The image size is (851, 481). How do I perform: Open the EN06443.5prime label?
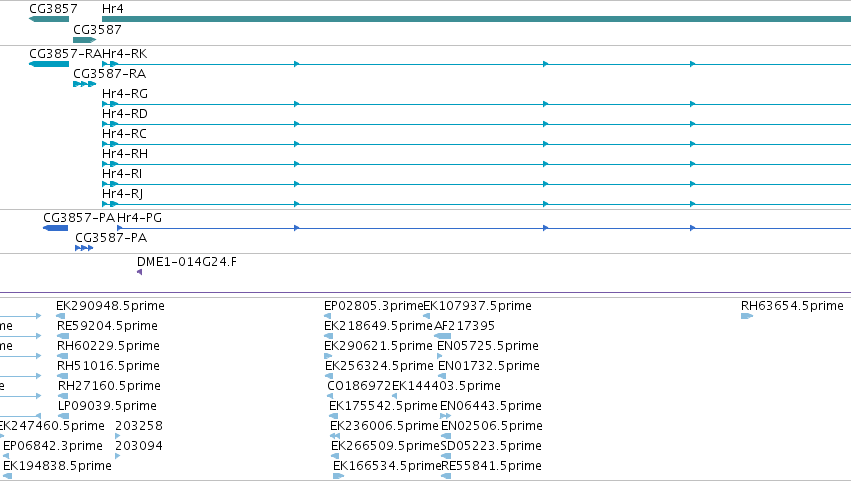tap(491, 407)
